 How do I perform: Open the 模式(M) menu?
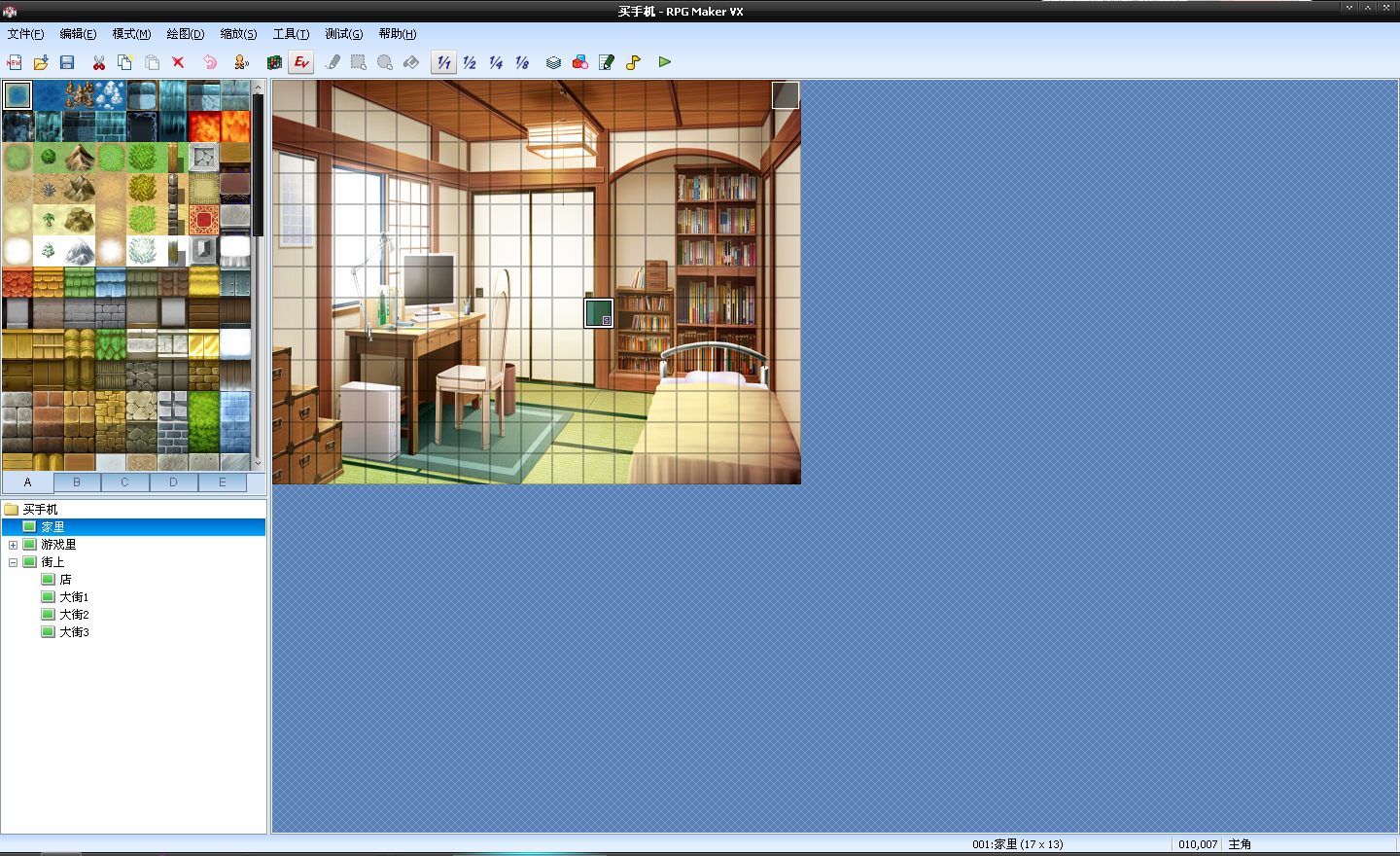pos(131,34)
